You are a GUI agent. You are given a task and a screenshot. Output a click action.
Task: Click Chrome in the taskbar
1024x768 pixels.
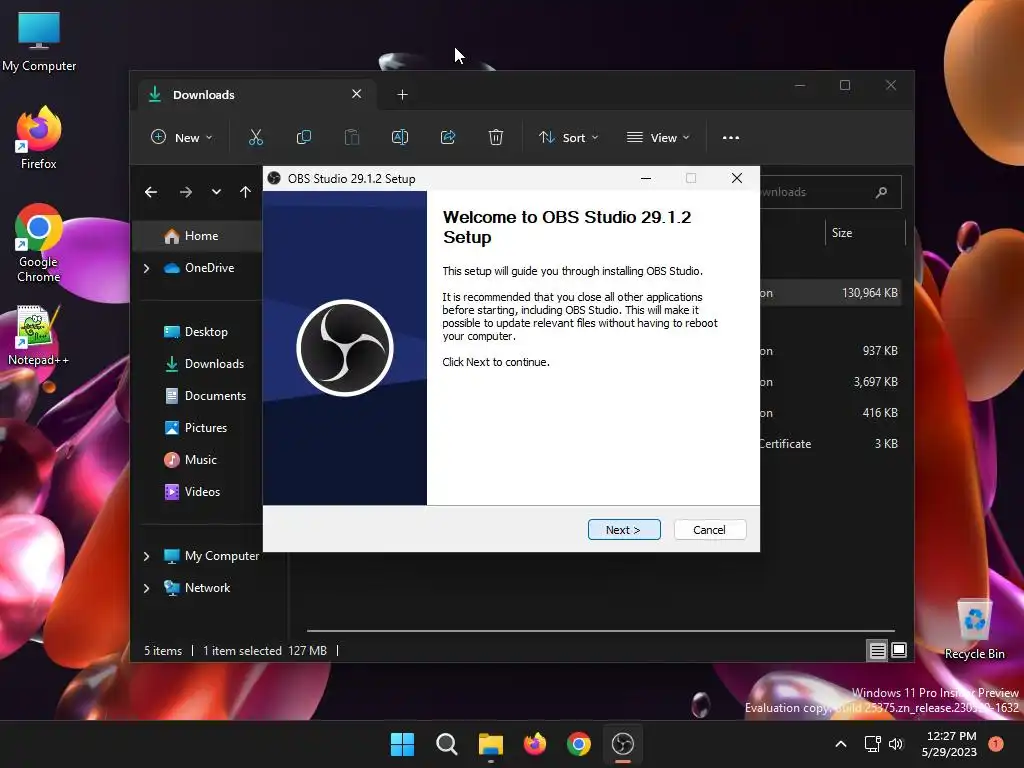(579, 744)
